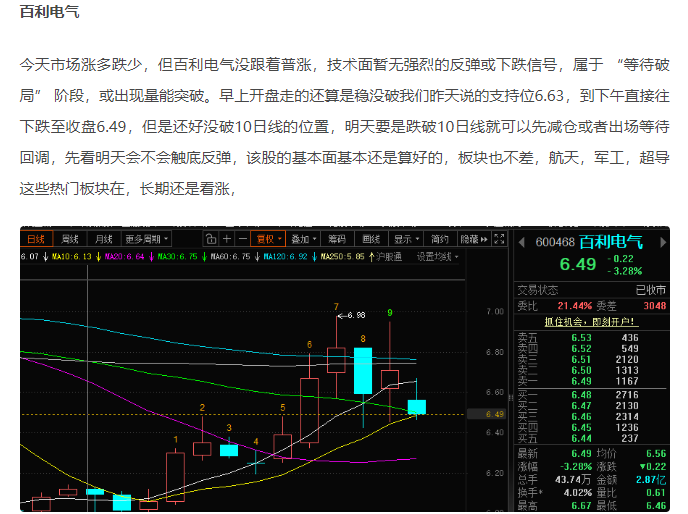Click sell three price 6.51
This screenshot has height=514, width=688.
pyautogui.click(x=581, y=359)
